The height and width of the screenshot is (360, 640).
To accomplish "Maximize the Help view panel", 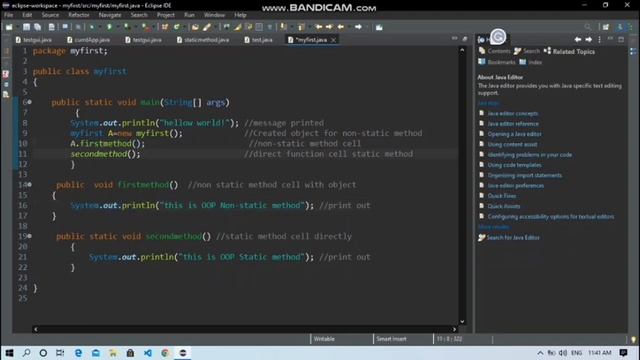I will pyautogui.click(x=621, y=40).
